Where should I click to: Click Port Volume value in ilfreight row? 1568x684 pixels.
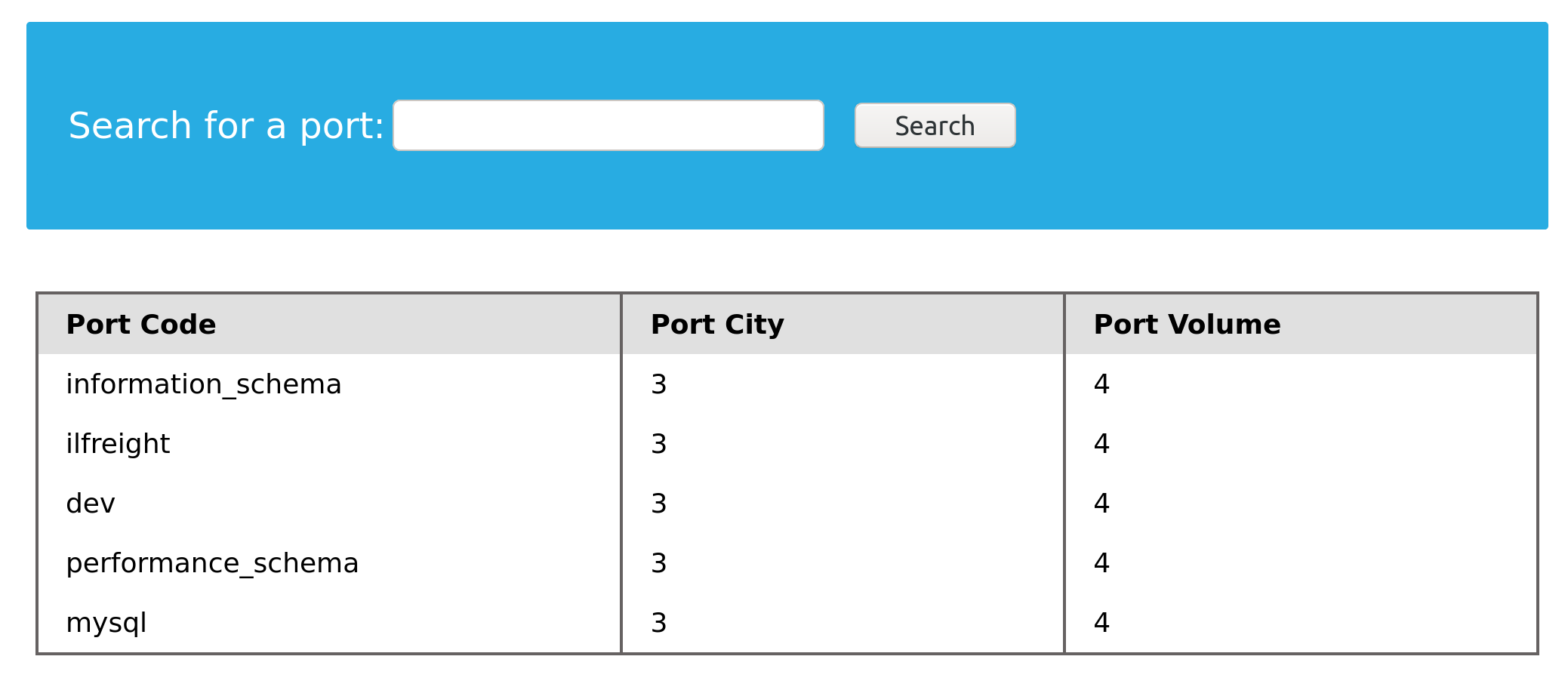pos(1101,444)
